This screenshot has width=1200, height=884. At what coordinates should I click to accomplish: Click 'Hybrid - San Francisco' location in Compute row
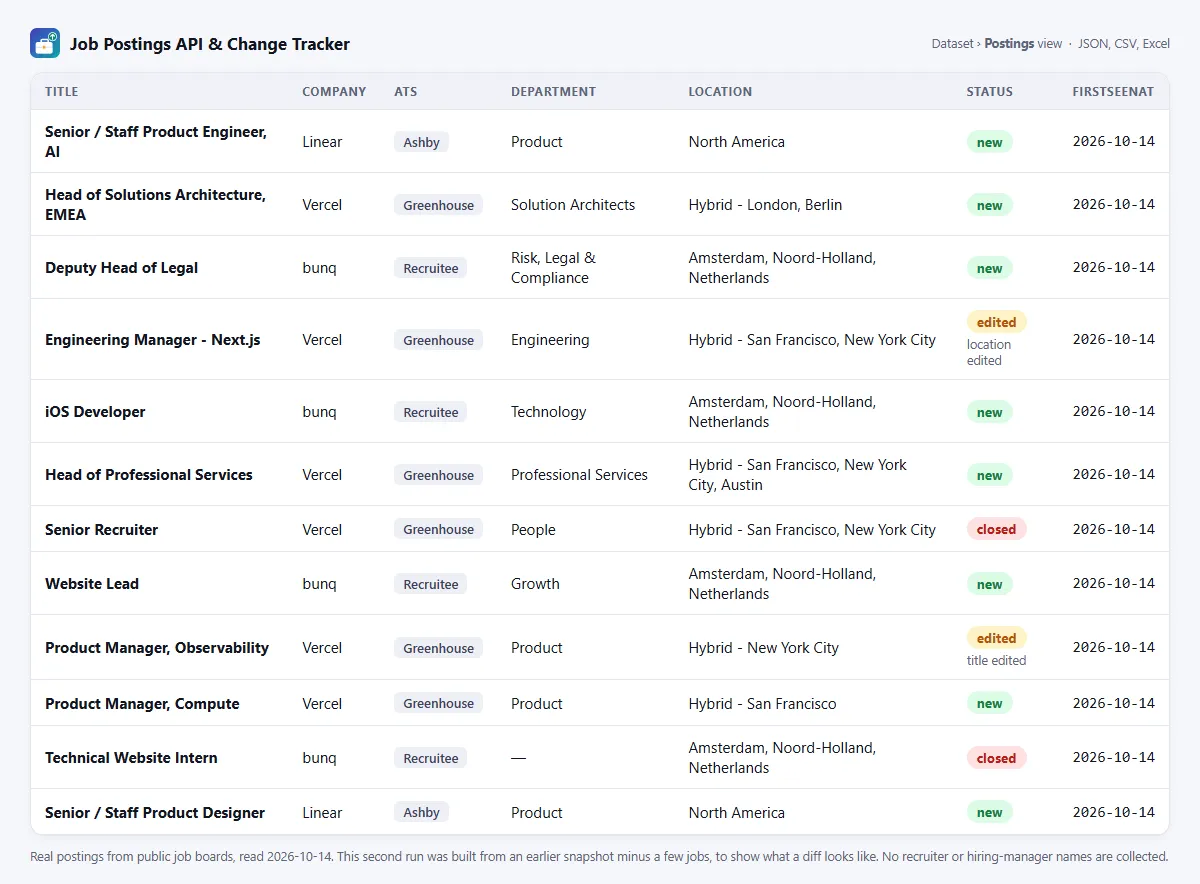tap(762, 704)
